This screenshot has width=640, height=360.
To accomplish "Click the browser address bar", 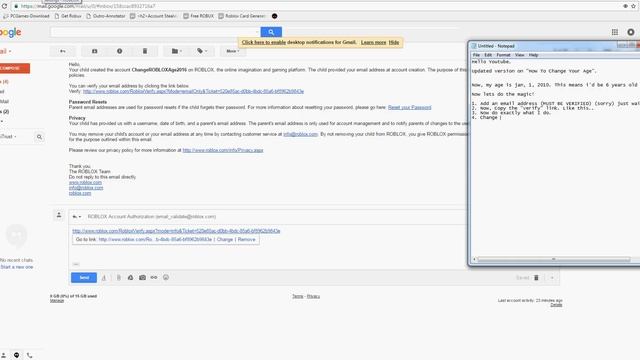I will pos(314,6).
